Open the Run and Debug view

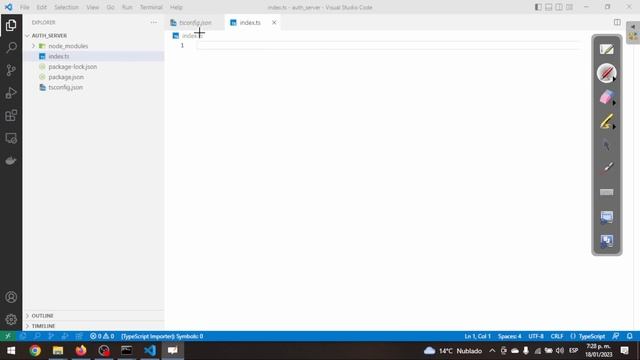[11, 93]
